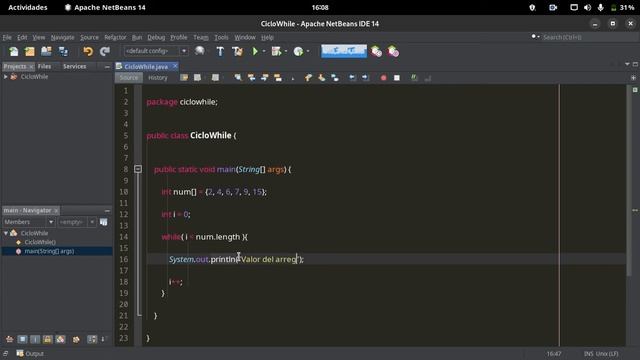The height and width of the screenshot is (360, 640).
Task: Click the Find Selection magnifier icon in the editor toolbar
Action: coord(238,78)
